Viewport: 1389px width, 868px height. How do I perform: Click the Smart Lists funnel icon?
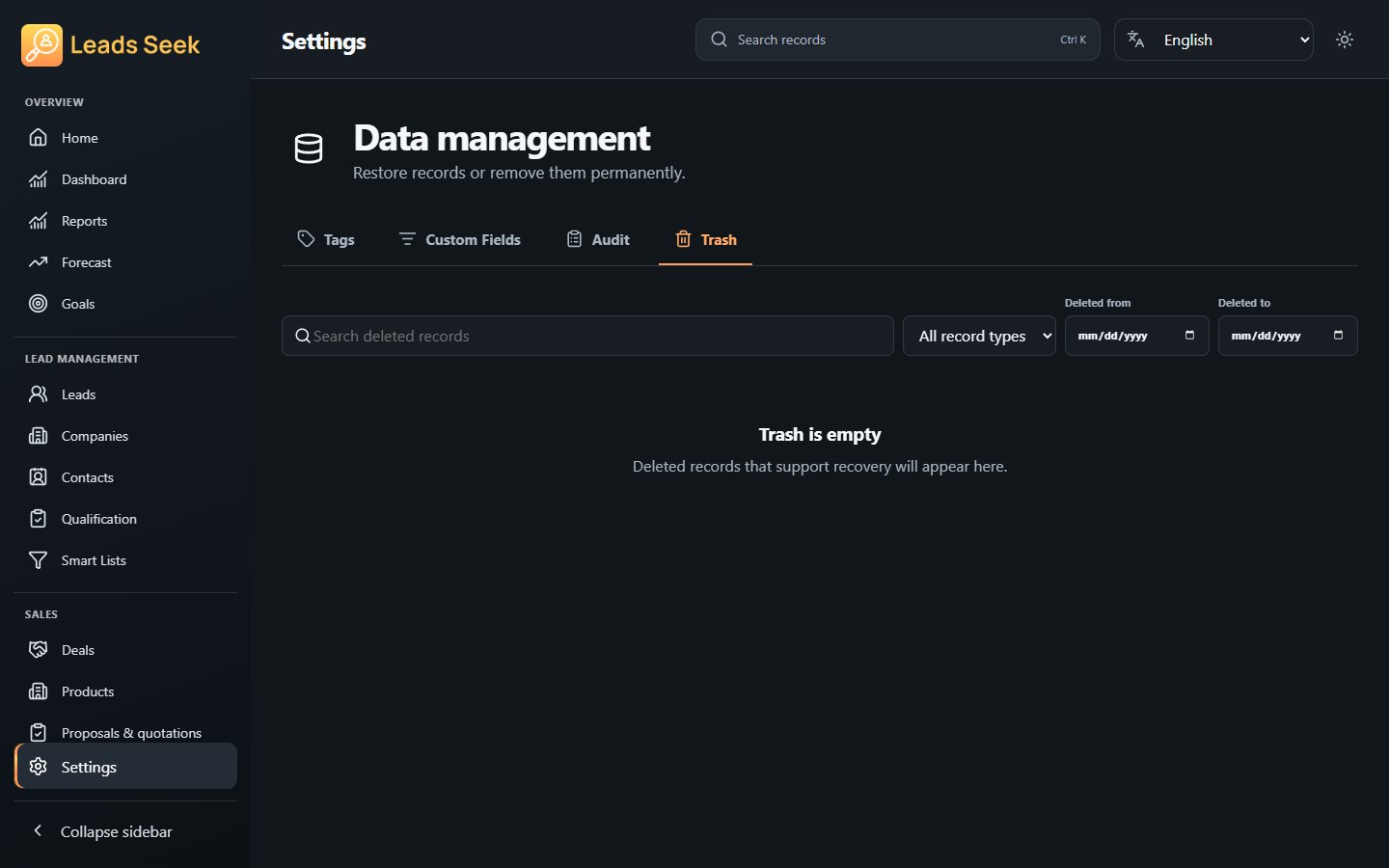[38, 560]
